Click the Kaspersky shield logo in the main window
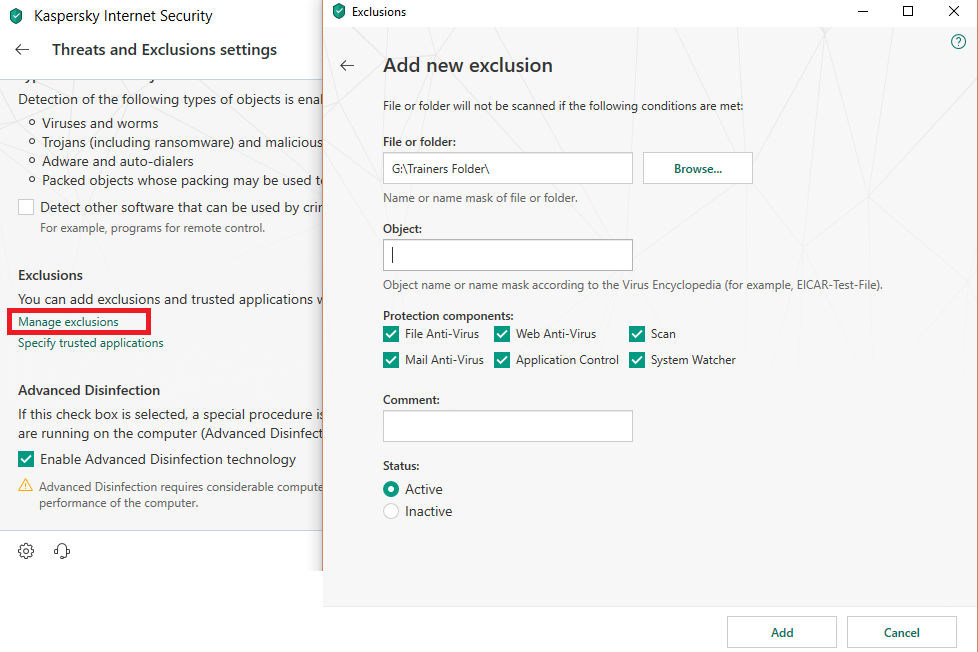Screen dimensions: 978x652 click(17, 16)
